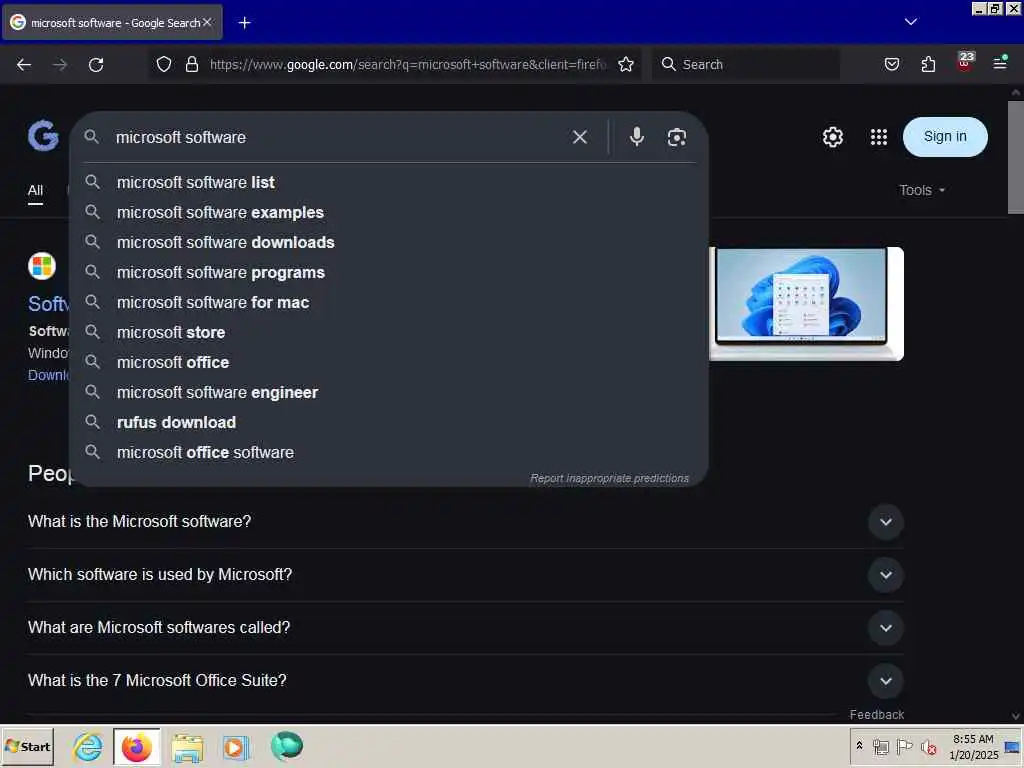The image size is (1024, 768).
Task: Search by image with the camera icon
Action: coord(677,137)
